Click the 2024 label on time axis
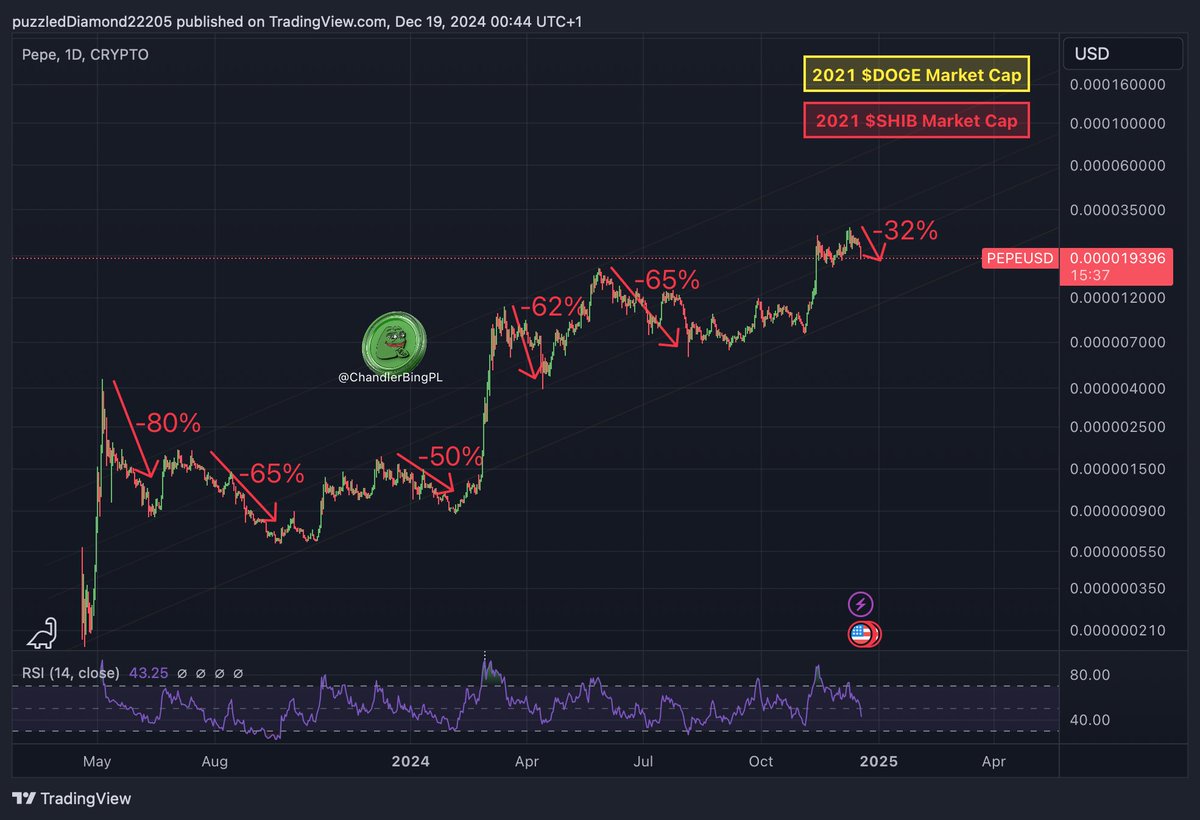1200x820 pixels. coord(410,762)
